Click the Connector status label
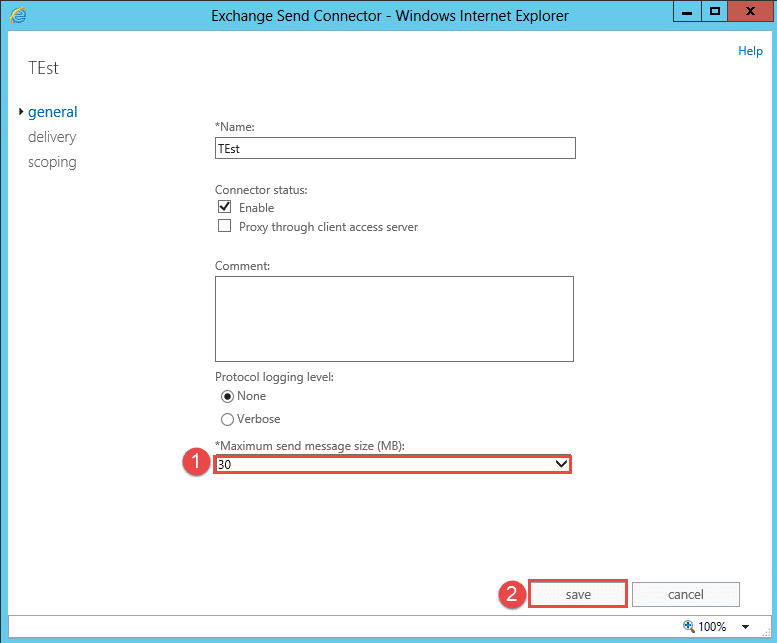 pyautogui.click(x=261, y=190)
